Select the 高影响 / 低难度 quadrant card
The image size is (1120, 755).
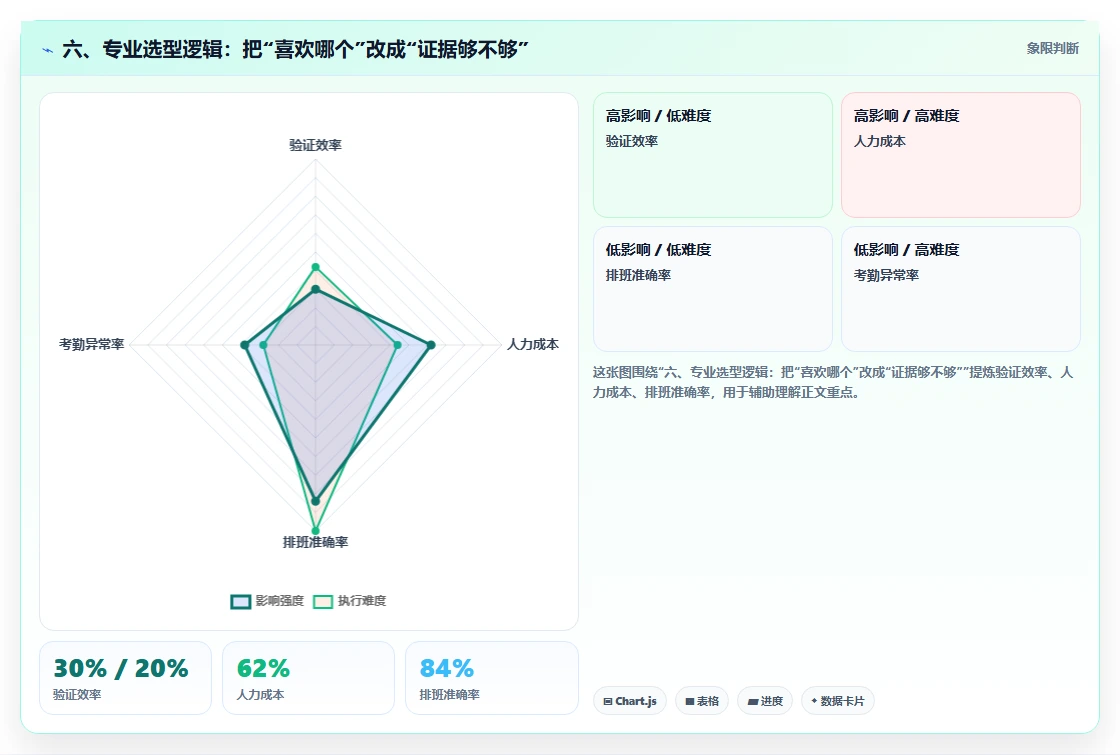(713, 155)
